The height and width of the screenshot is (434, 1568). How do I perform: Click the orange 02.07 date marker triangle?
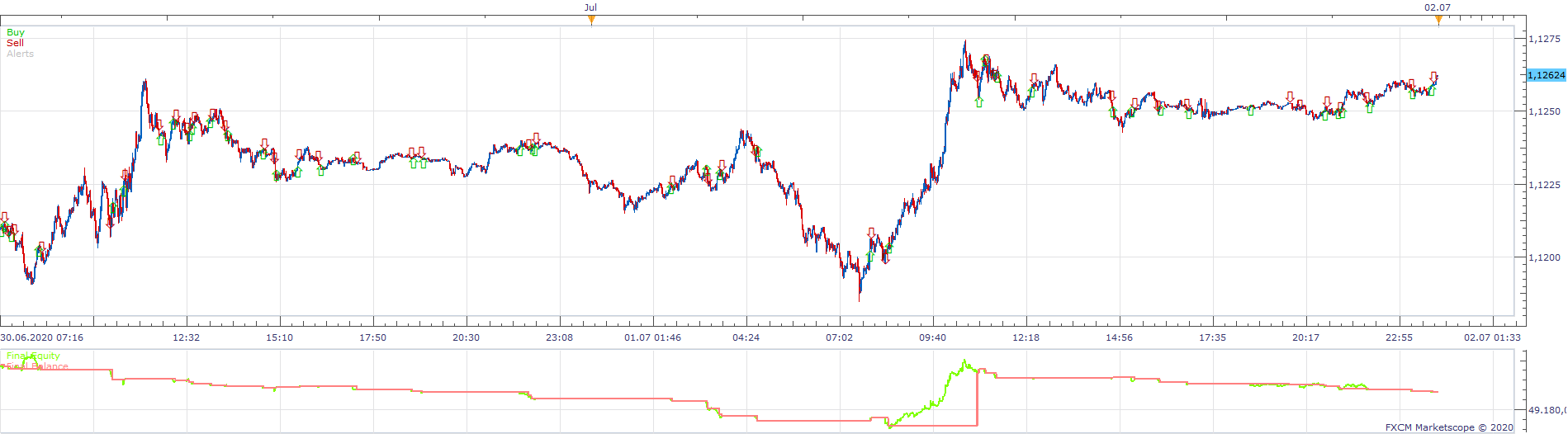(1438, 21)
